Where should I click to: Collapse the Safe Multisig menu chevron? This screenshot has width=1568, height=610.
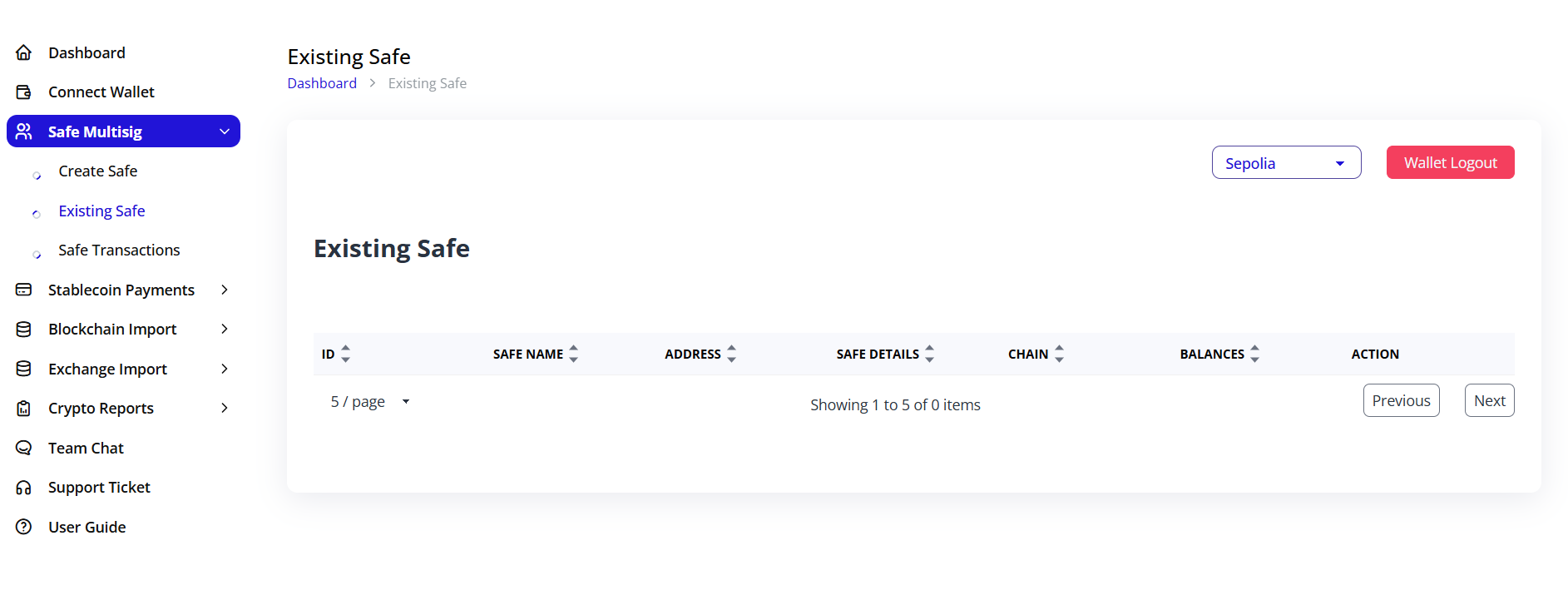tap(224, 131)
